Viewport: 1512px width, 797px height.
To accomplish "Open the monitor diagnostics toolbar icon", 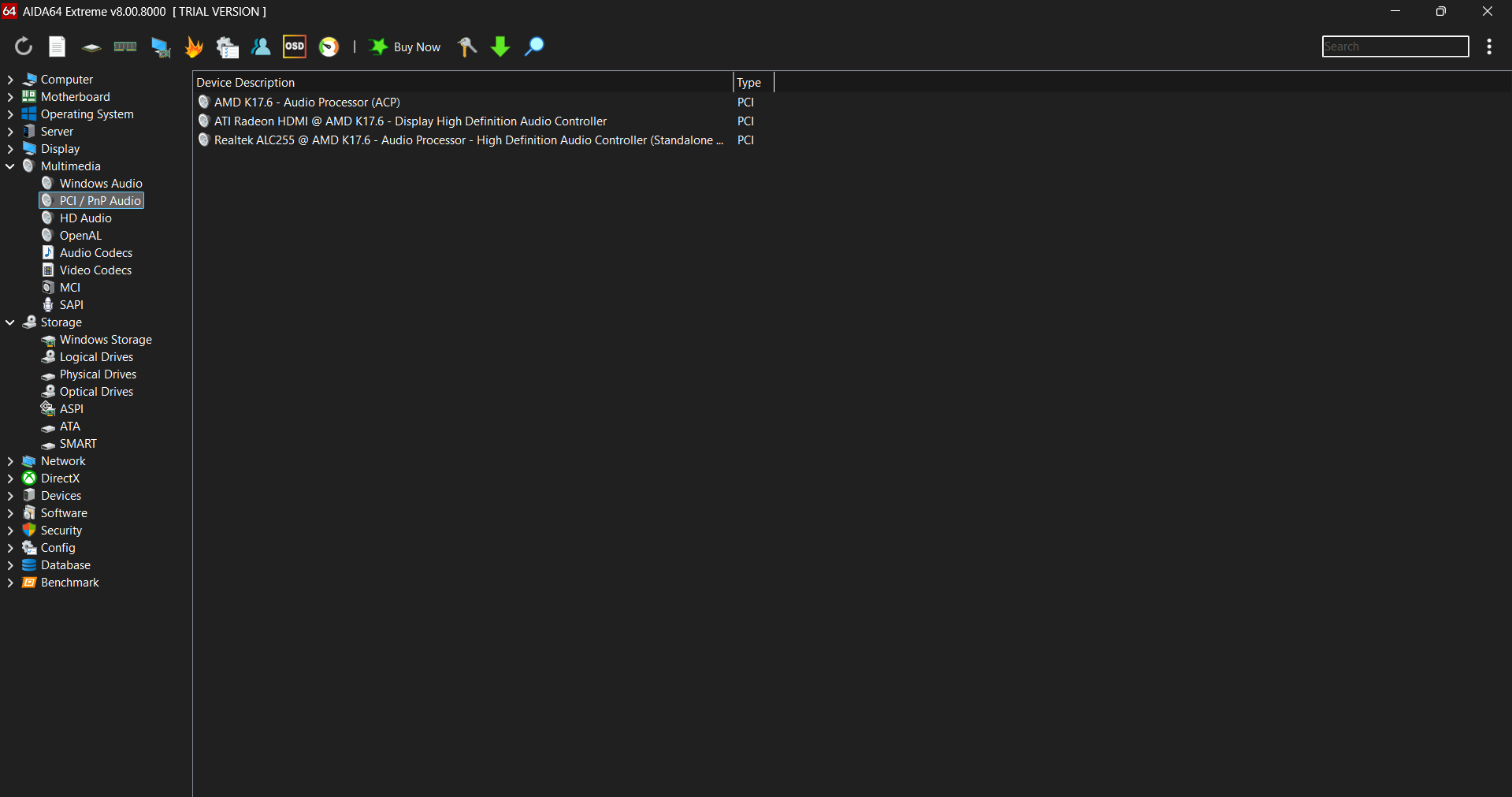I will (161, 47).
